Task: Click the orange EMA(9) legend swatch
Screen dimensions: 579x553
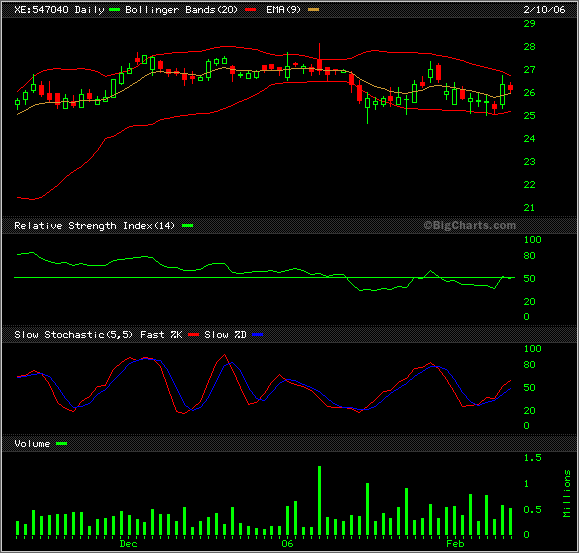Action: tap(314, 10)
